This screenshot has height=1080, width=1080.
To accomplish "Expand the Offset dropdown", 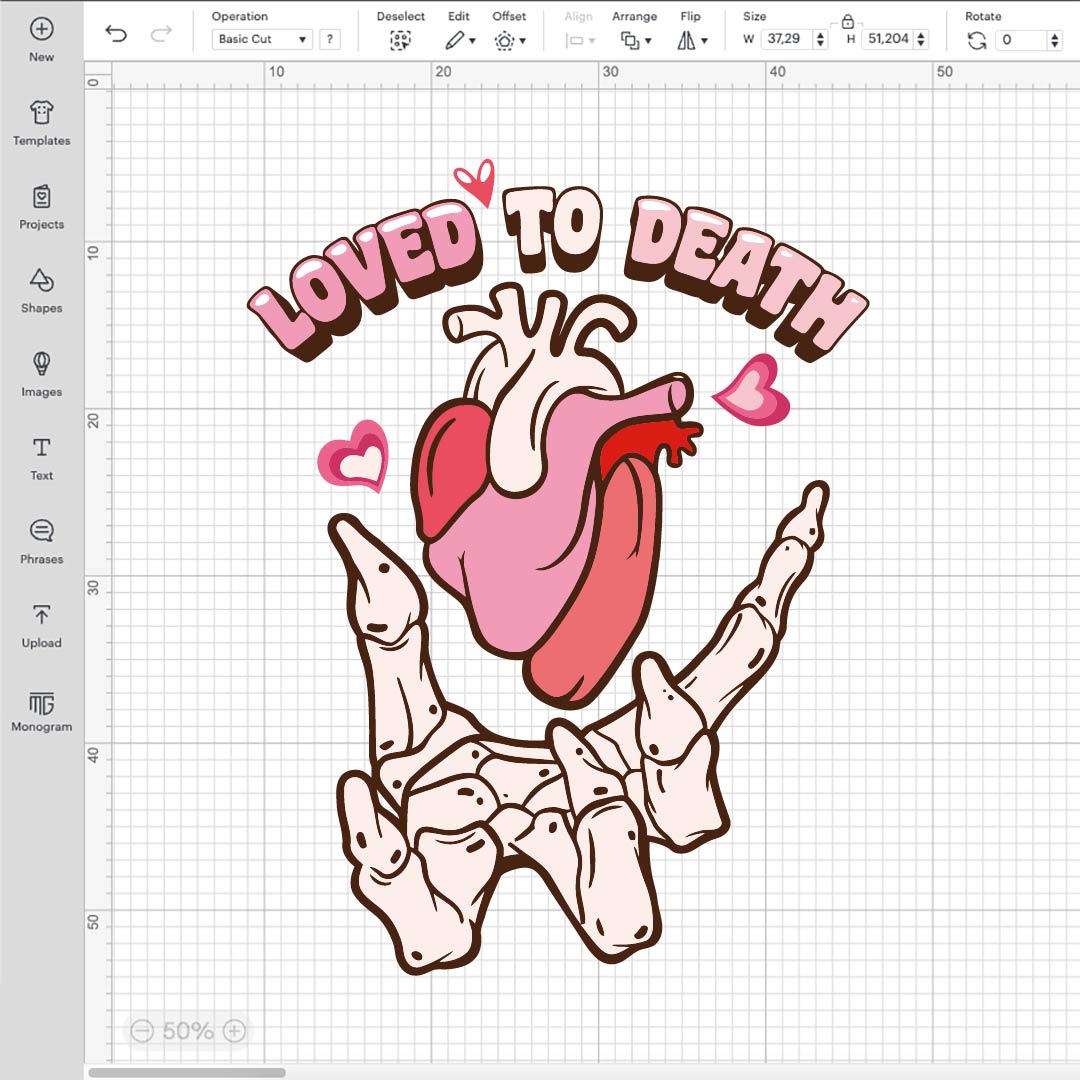I will tap(510, 40).
